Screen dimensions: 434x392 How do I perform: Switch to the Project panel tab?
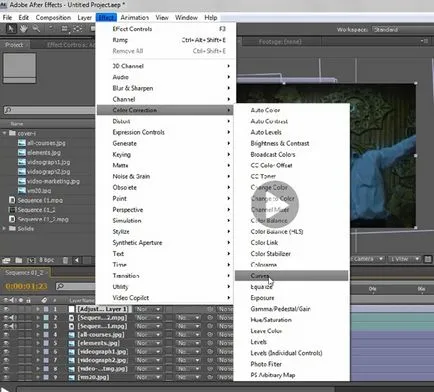click(14, 45)
